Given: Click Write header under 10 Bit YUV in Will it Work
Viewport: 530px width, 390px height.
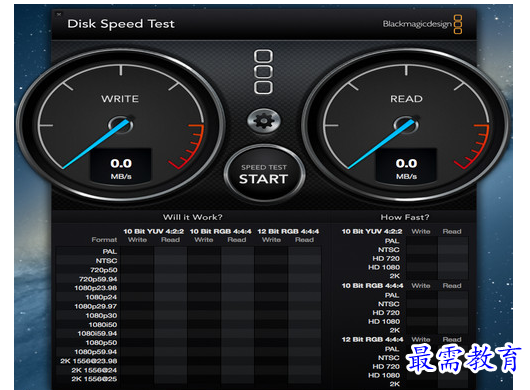Looking at the screenshot, I should tap(137, 240).
